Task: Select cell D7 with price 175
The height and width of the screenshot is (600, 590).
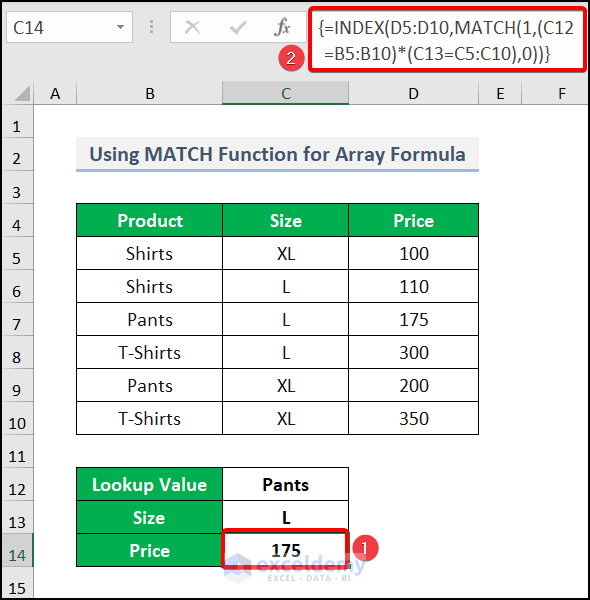Action: [414, 320]
